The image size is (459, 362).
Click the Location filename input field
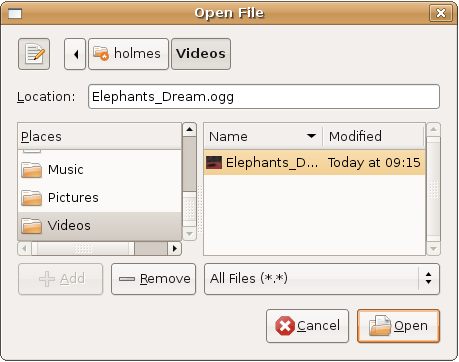(264, 97)
